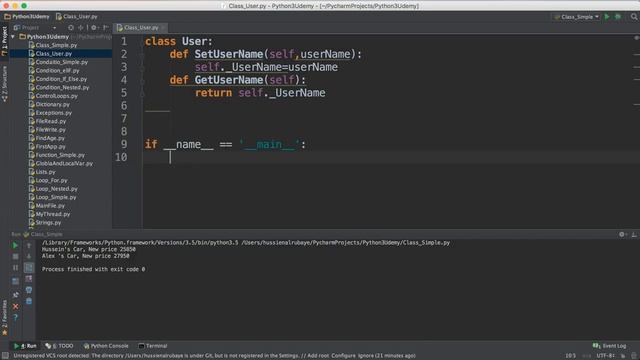The width and height of the screenshot is (640, 360).
Task: Open Dictionary.py file
Action: click(x=49, y=104)
